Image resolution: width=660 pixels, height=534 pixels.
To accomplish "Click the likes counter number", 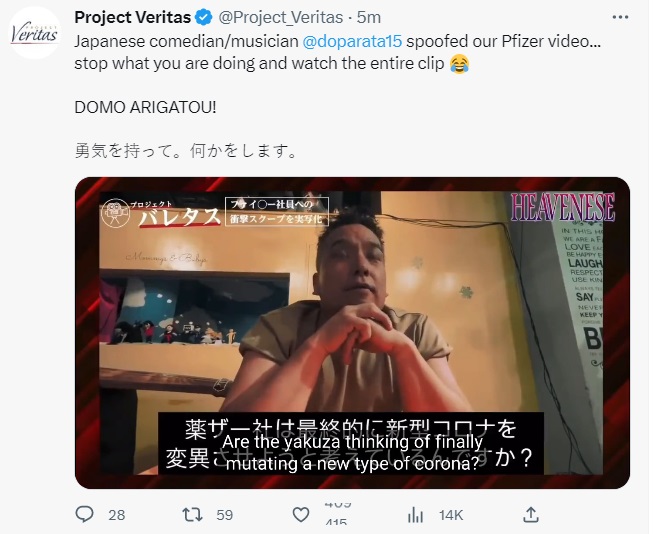I will tap(336, 514).
